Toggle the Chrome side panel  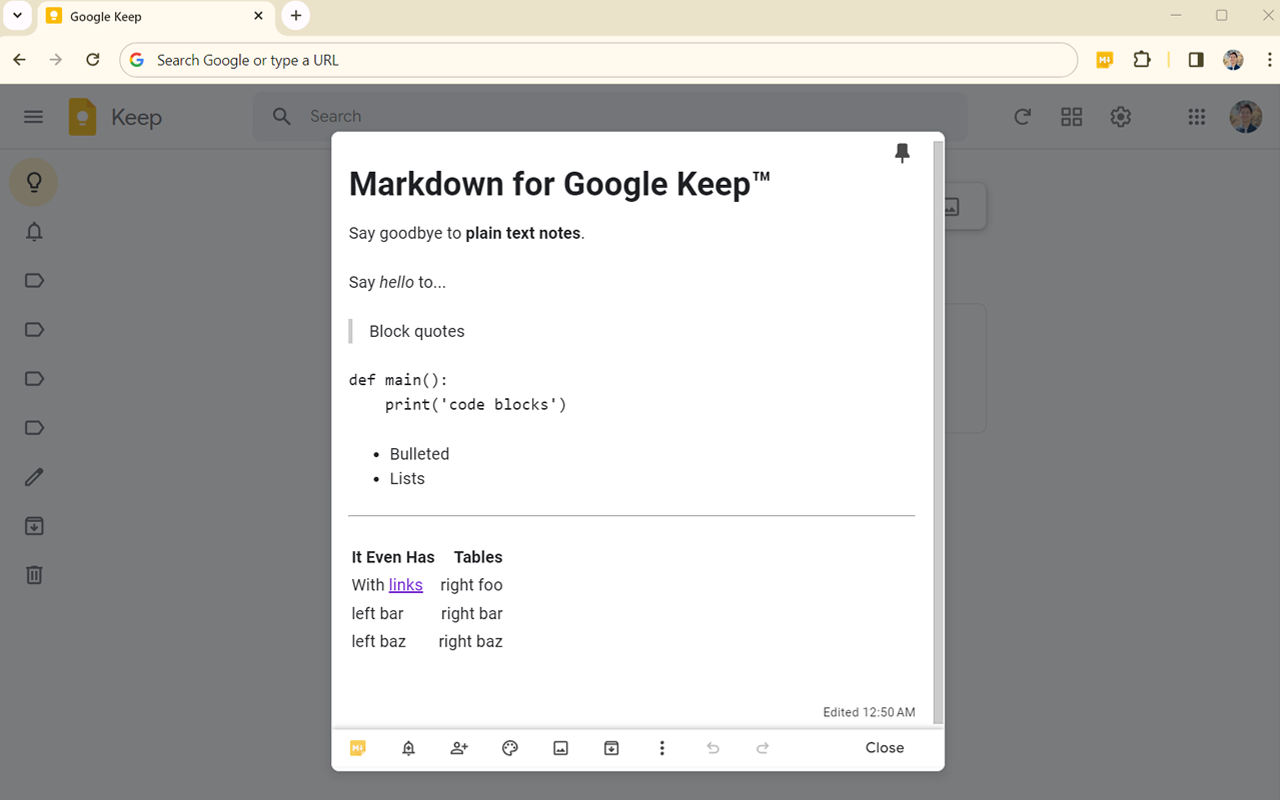click(x=1195, y=60)
